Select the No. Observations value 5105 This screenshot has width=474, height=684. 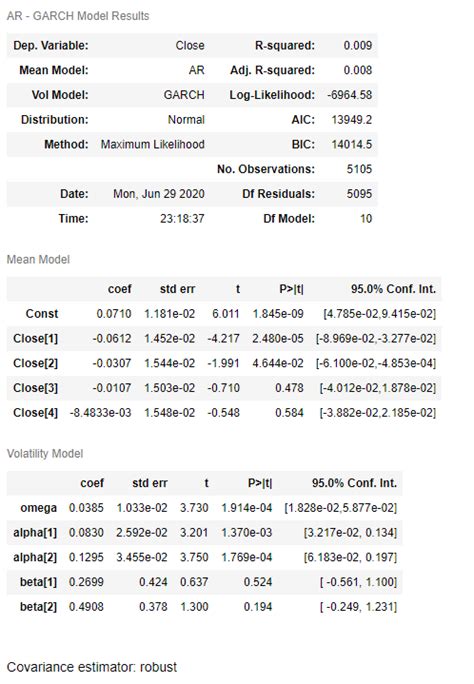[359, 169]
